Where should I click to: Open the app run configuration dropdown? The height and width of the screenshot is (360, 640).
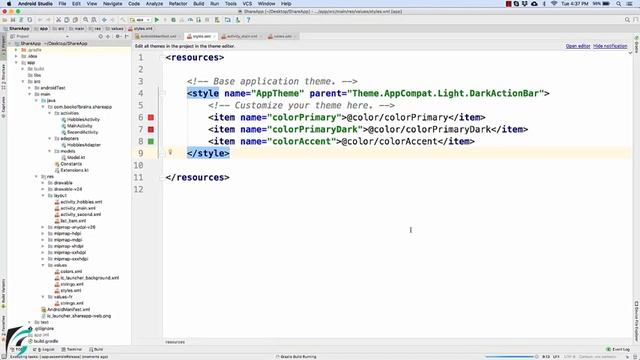140,20
